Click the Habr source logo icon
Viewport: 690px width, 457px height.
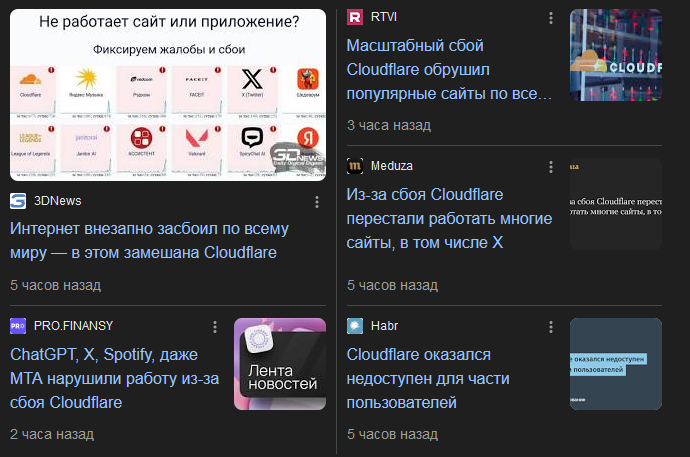click(355, 326)
